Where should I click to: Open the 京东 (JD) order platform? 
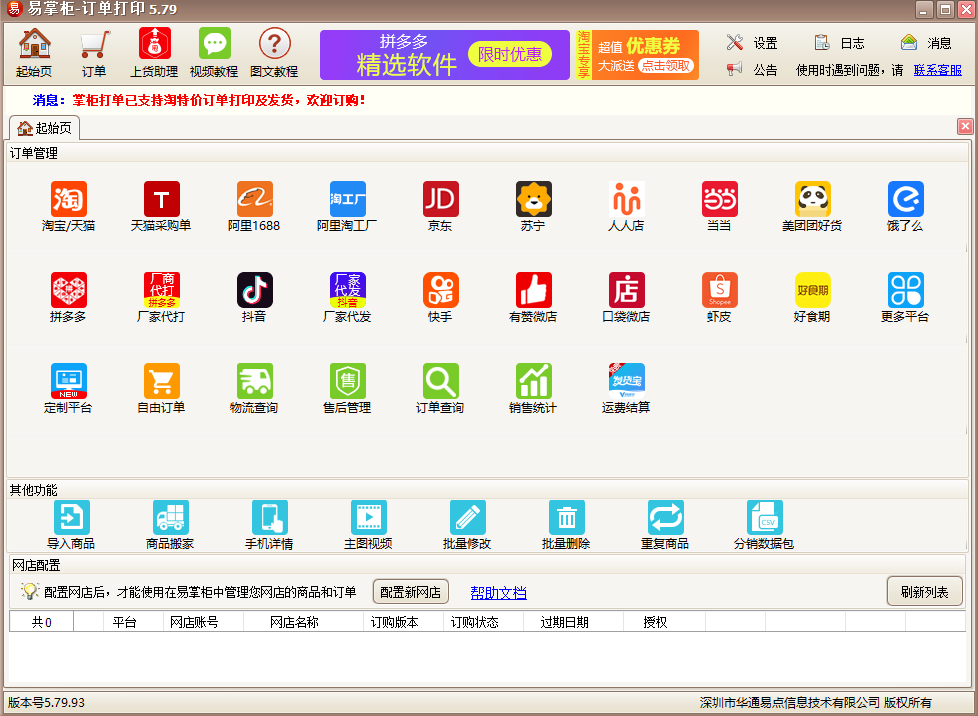click(x=440, y=200)
